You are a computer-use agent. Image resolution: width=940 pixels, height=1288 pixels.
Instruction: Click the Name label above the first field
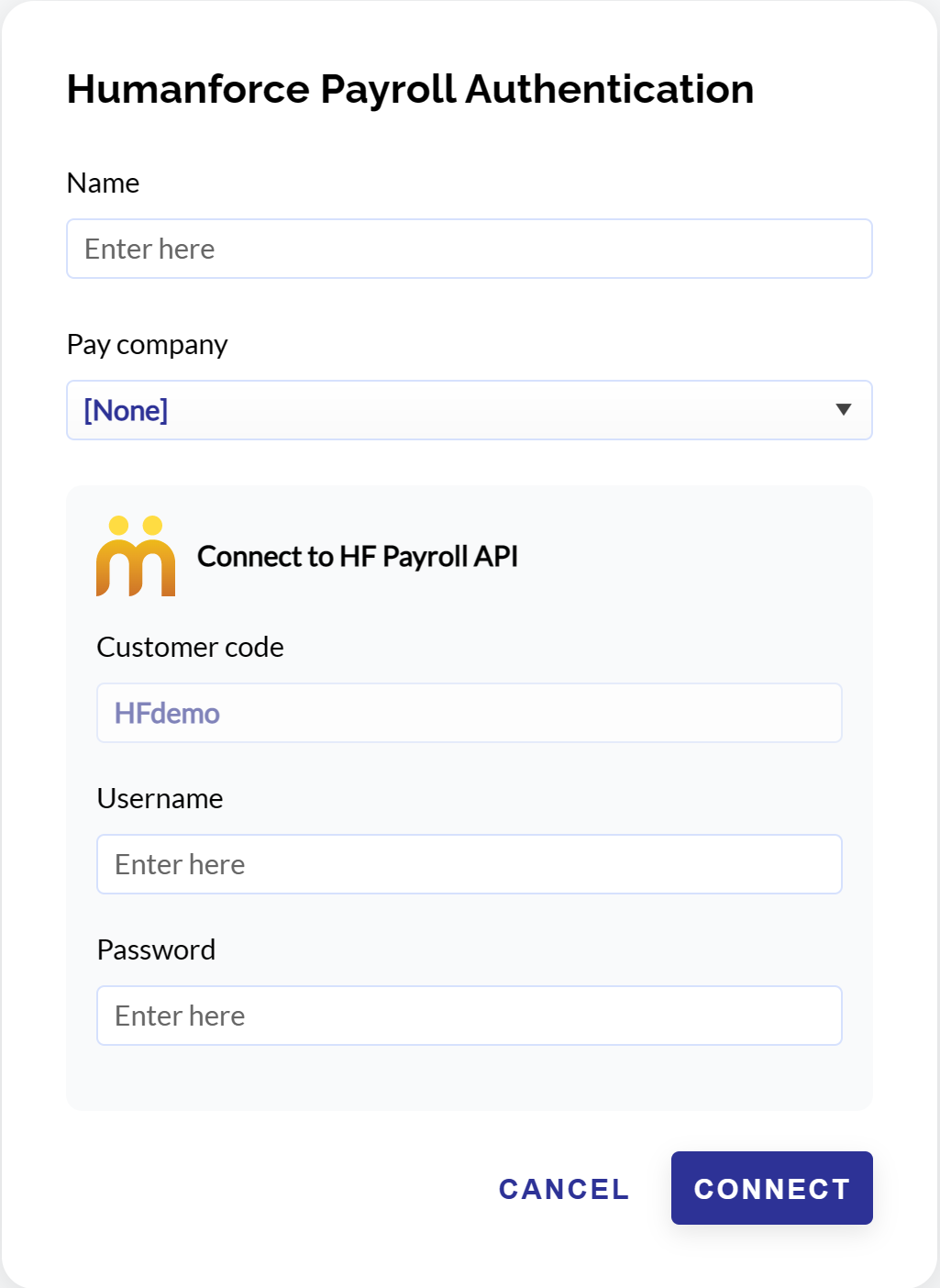103,183
